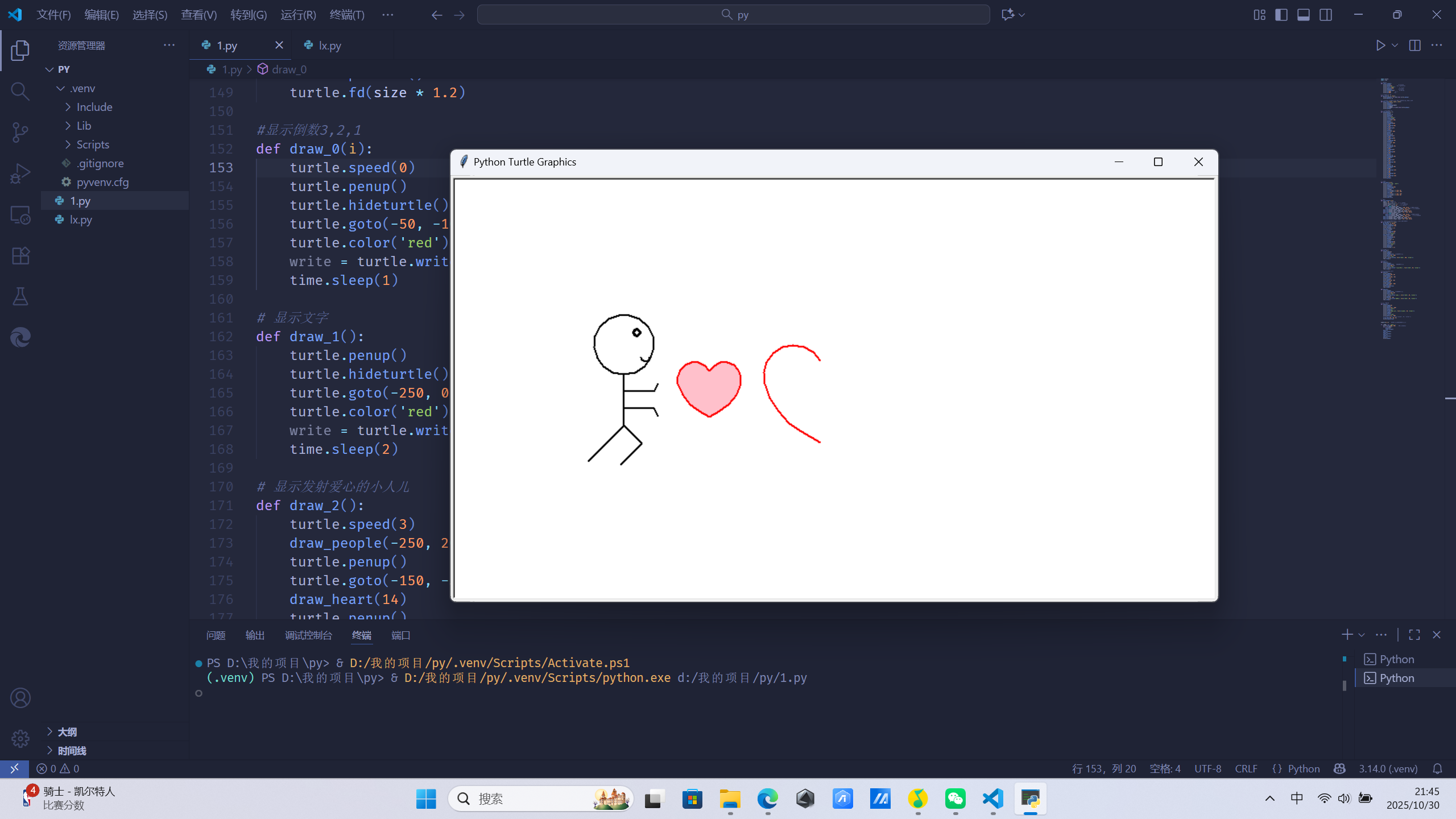Open the Search view in activity bar
Screen dimensions: 1456x819
click(x=20, y=91)
